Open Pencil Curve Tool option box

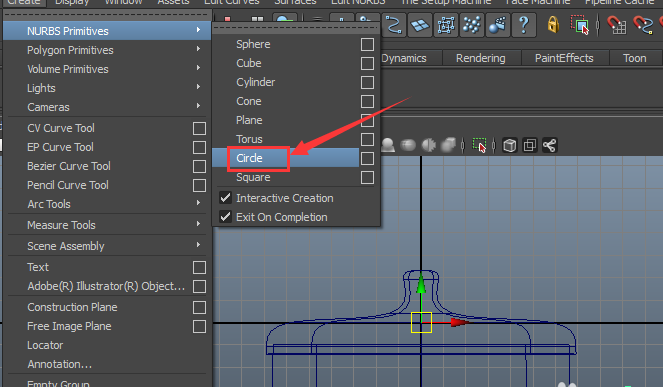pos(199,186)
